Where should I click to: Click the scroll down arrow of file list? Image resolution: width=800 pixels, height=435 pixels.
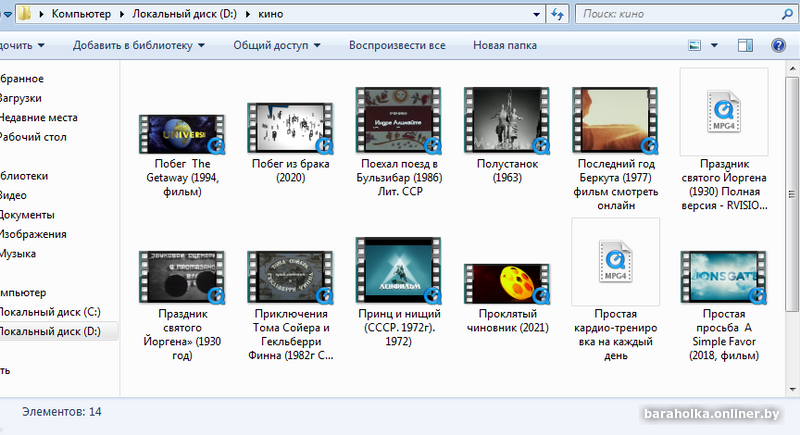tap(792, 390)
